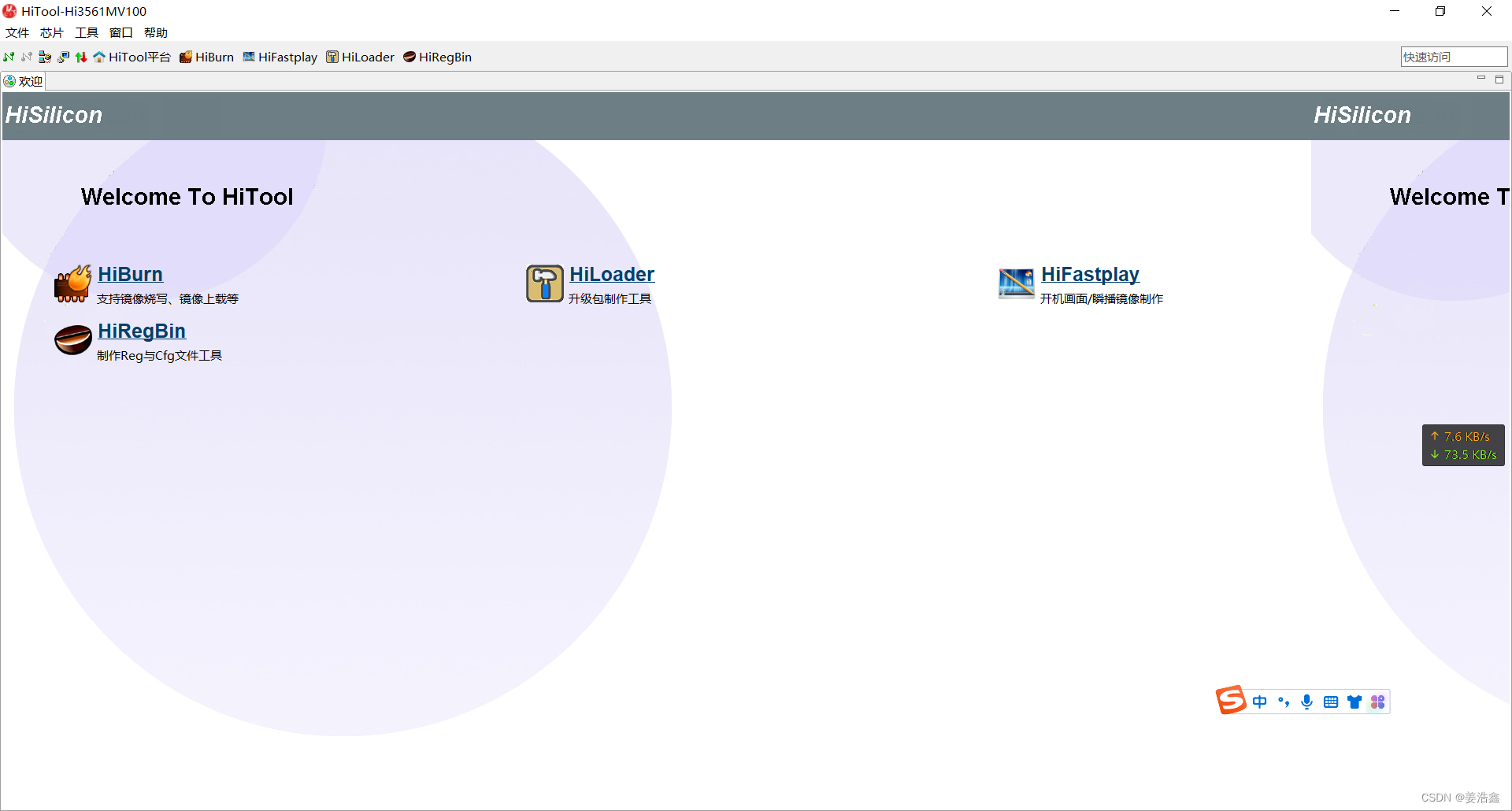Minimize the welcome view panel

[x=1481, y=79]
